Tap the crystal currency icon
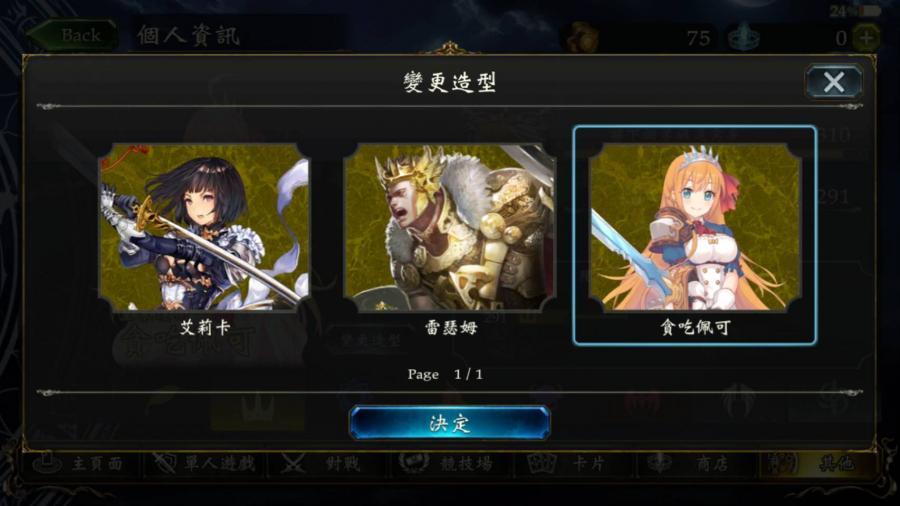This screenshot has height=506, width=900. pyautogui.click(x=743, y=37)
